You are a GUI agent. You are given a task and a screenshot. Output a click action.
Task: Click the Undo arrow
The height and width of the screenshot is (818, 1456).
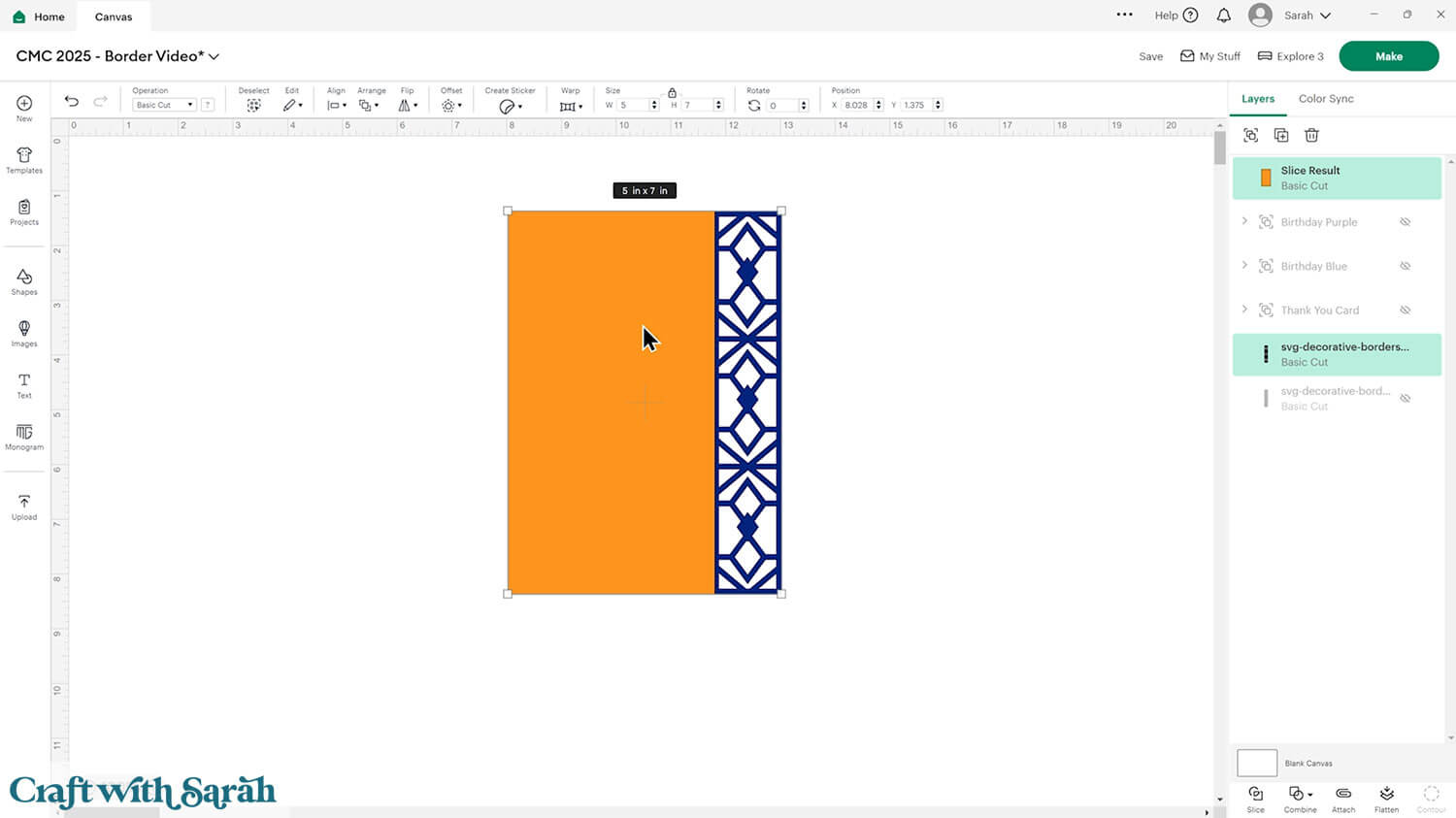(72, 102)
